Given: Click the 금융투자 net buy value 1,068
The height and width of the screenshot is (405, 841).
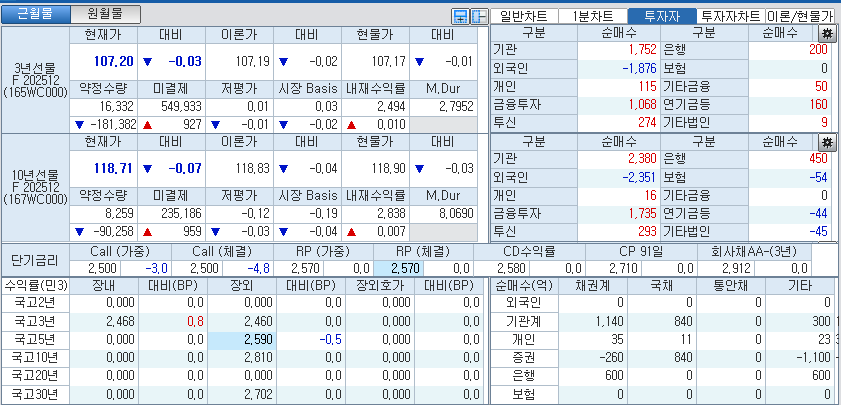Looking at the screenshot, I should [x=644, y=105].
